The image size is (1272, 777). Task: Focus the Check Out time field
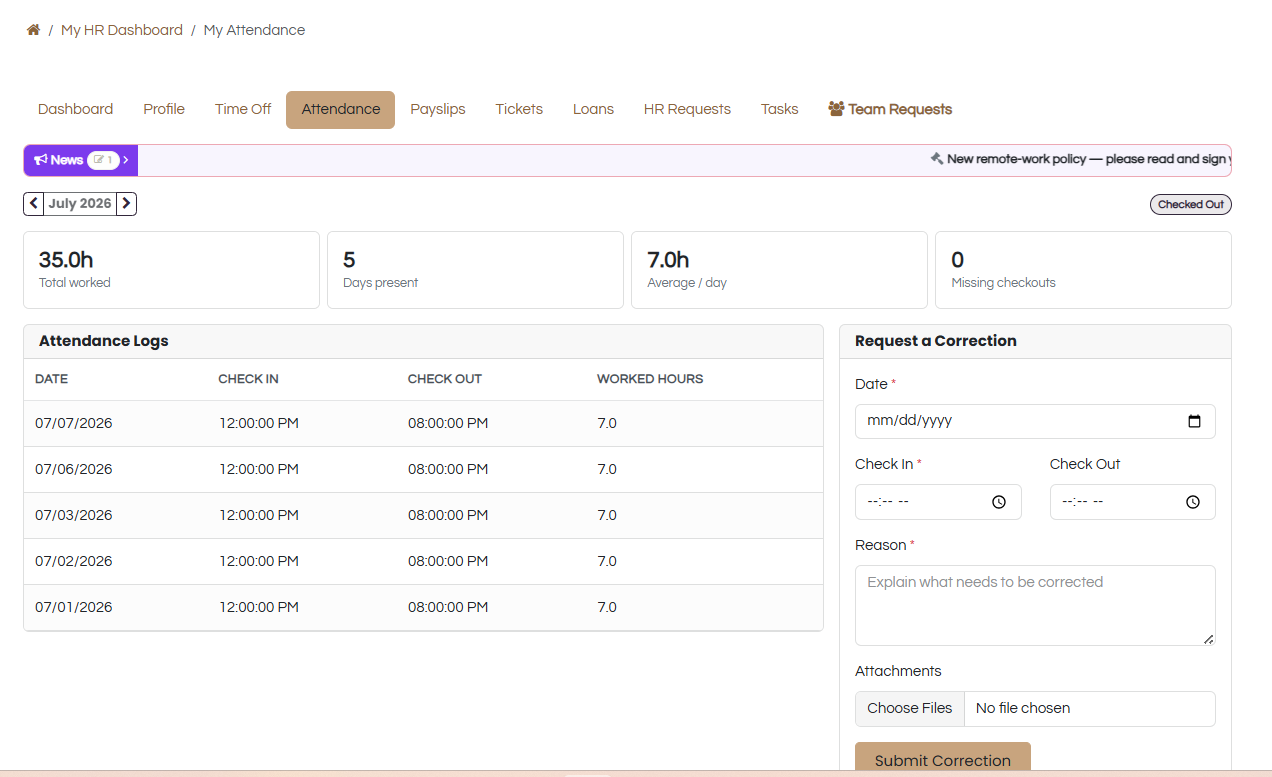(x=1133, y=502)
